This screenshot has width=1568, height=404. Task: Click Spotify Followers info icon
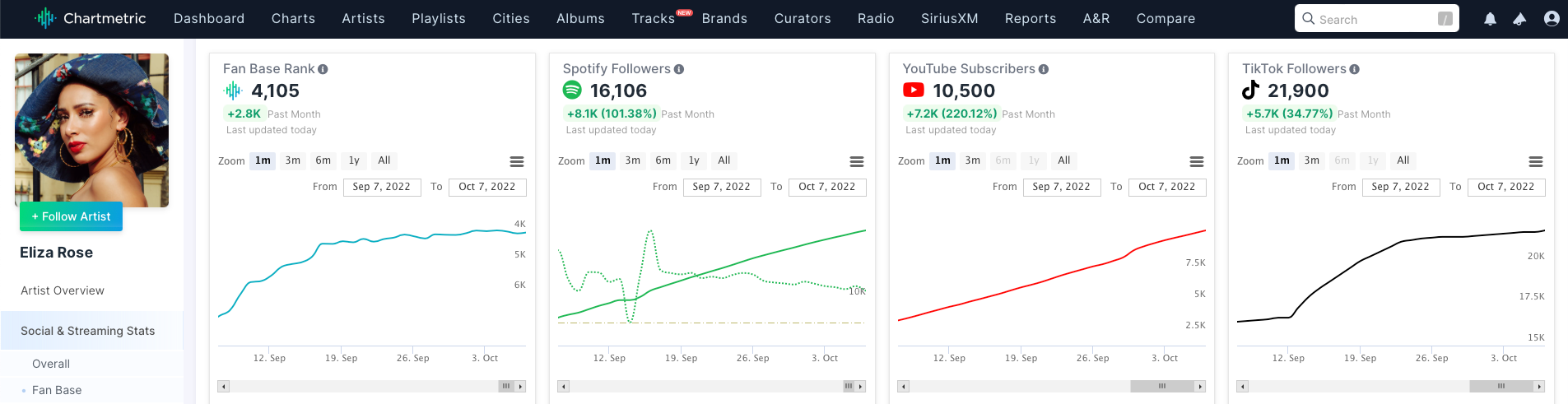pyautogui.click(x=679, y=69)
